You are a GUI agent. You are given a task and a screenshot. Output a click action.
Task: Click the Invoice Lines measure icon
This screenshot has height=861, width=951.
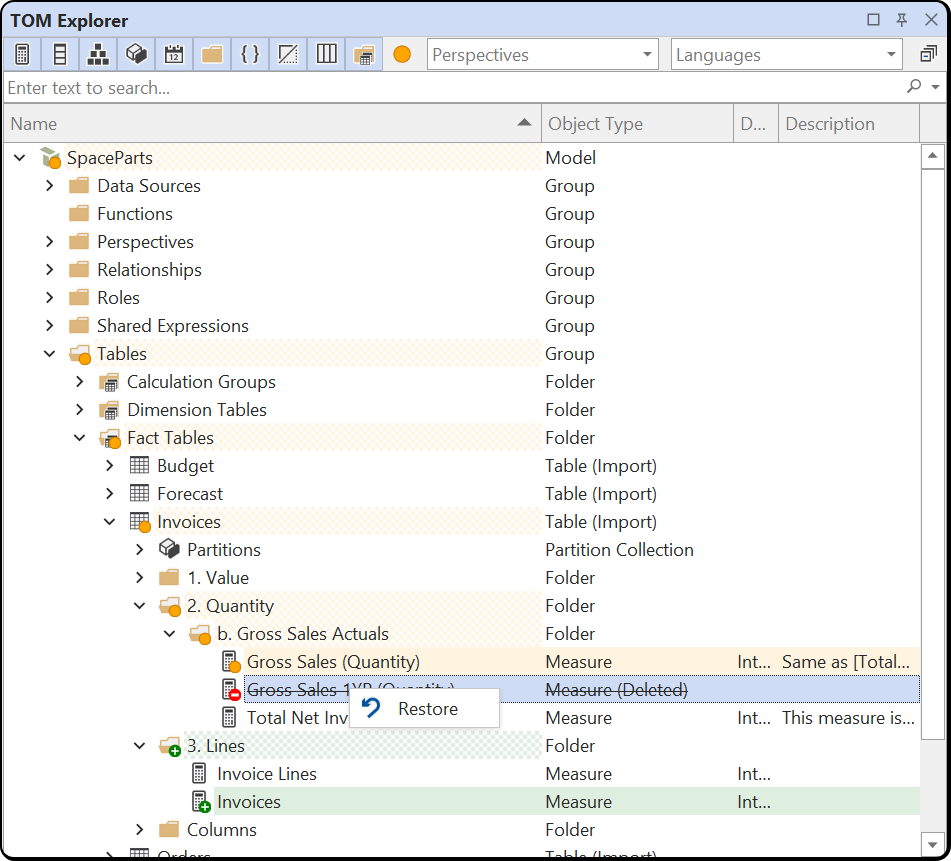(199, 773)
